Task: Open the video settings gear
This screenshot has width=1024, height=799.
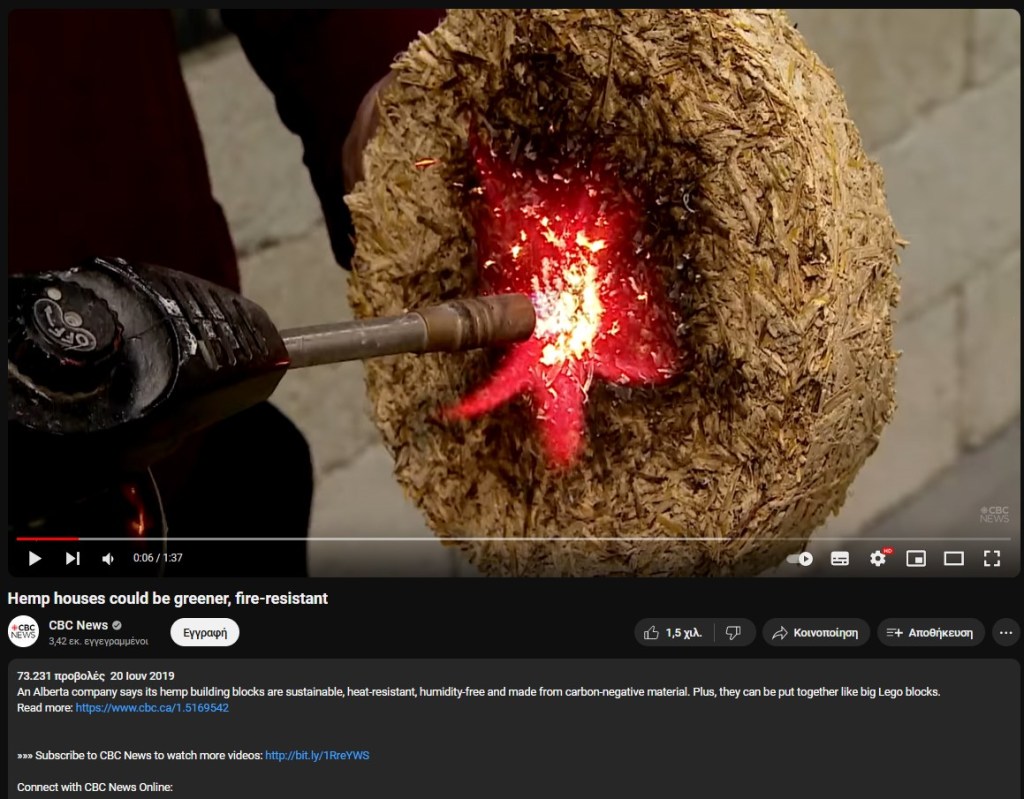Action: (x=878, y=558)
